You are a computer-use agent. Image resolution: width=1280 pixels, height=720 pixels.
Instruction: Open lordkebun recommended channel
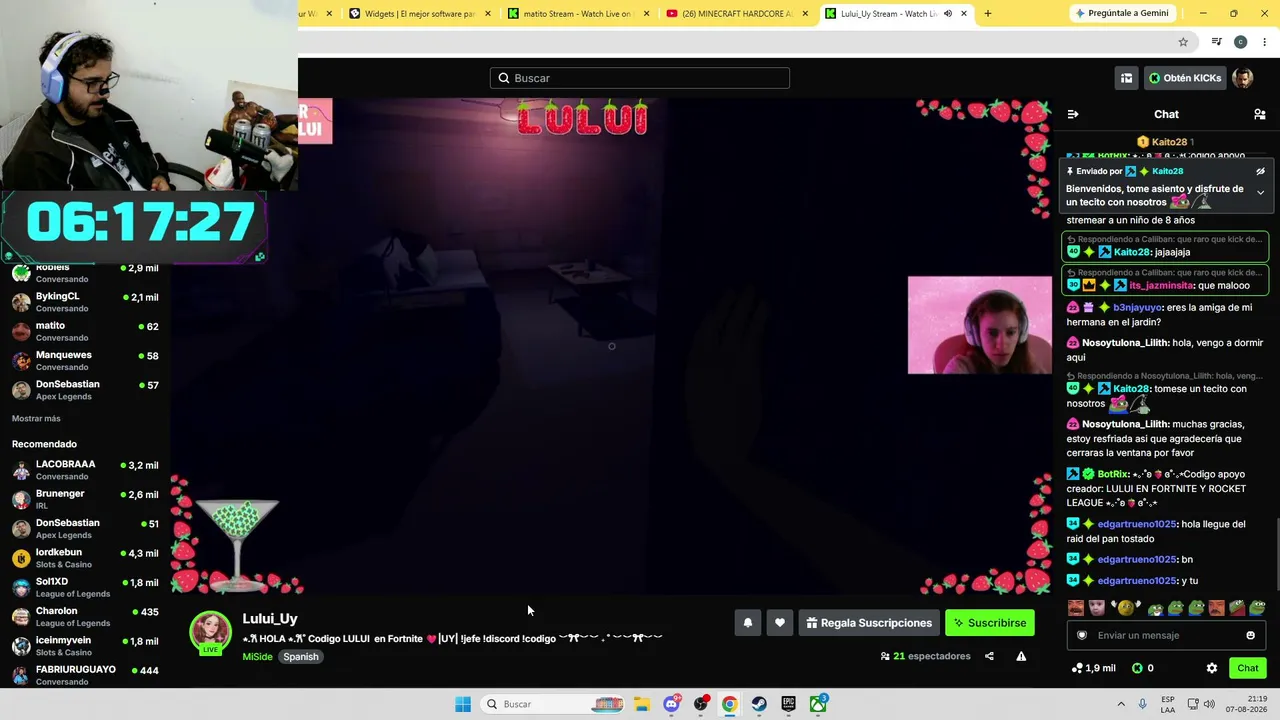coord(85,558)
